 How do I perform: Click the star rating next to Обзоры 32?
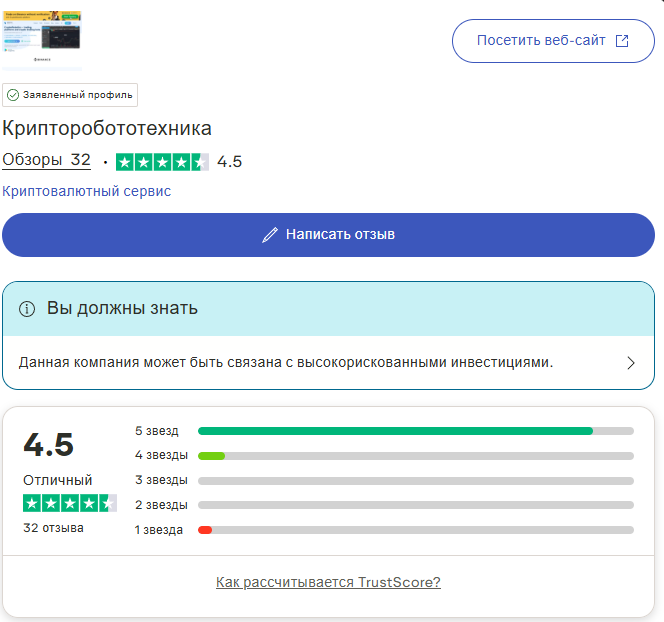(x=162, y=162)
